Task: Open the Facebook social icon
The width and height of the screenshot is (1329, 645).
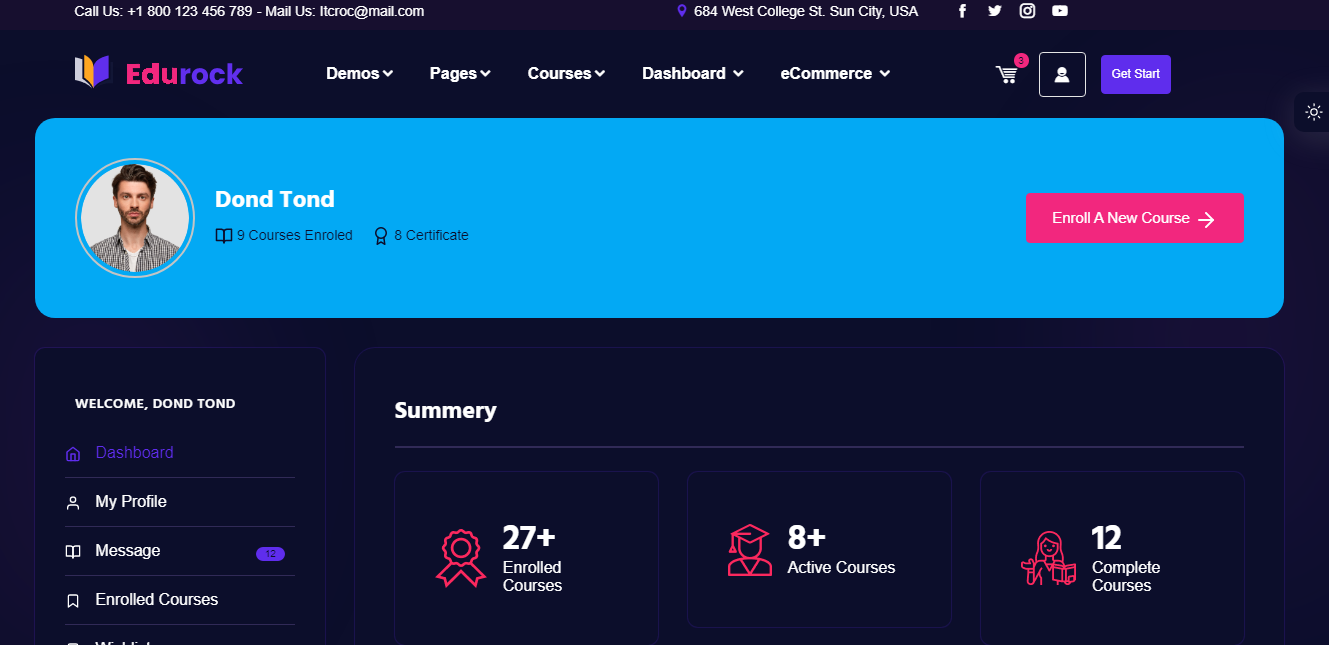Action: coord(962,11)
